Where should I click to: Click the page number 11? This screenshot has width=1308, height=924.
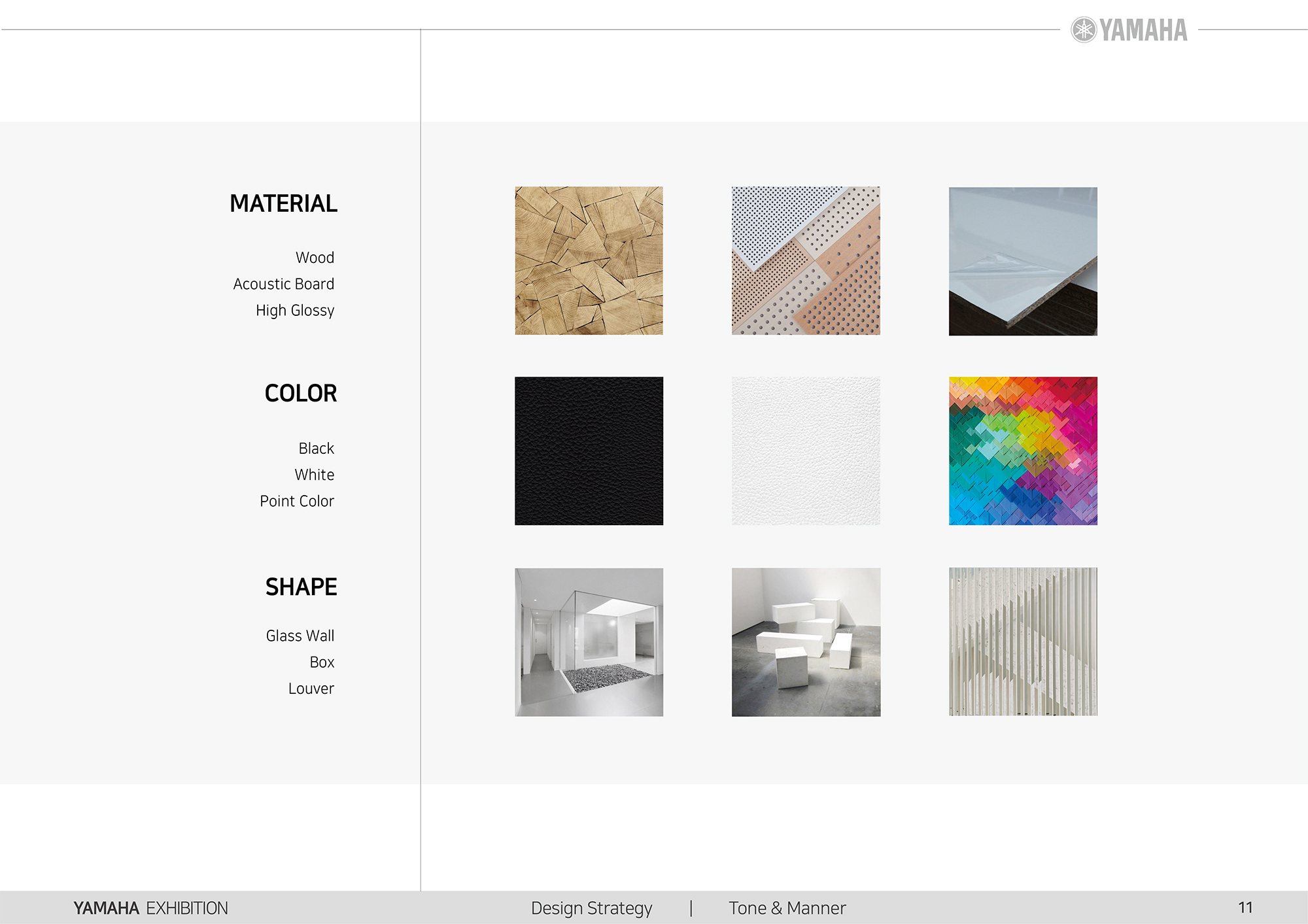[x=1245, y=908]
